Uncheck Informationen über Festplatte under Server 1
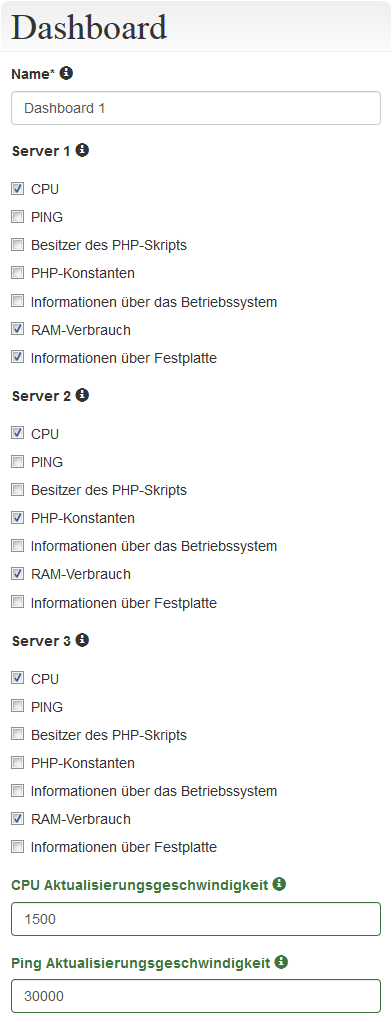This screenshot has width=392, height=1022. click(x=18, y=357)
